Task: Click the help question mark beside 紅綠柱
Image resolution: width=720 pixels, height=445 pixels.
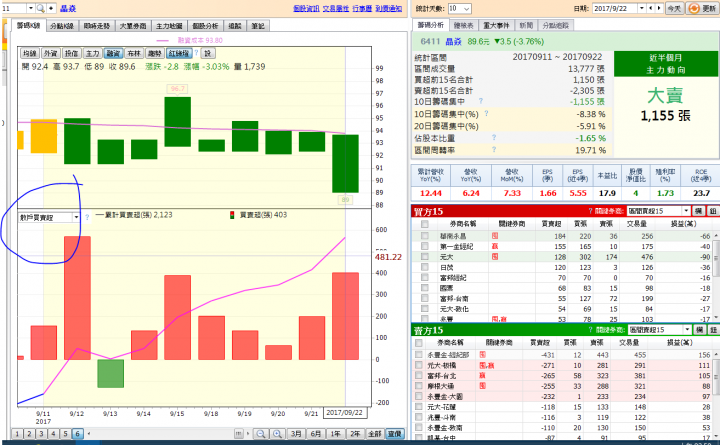Action: 196,53
